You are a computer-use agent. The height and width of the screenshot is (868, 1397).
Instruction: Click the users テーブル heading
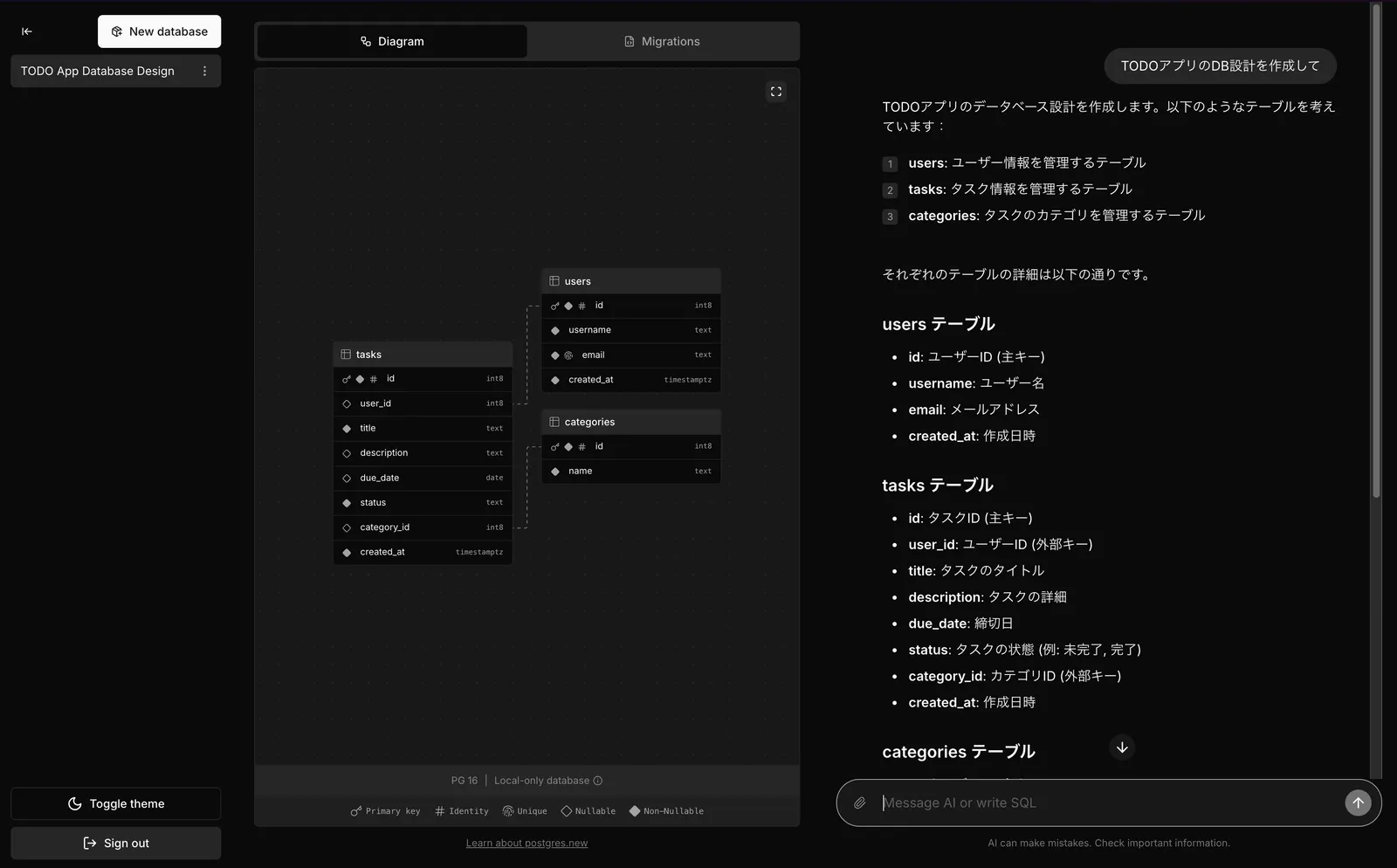pyautogui.click(x=939, y=324)
